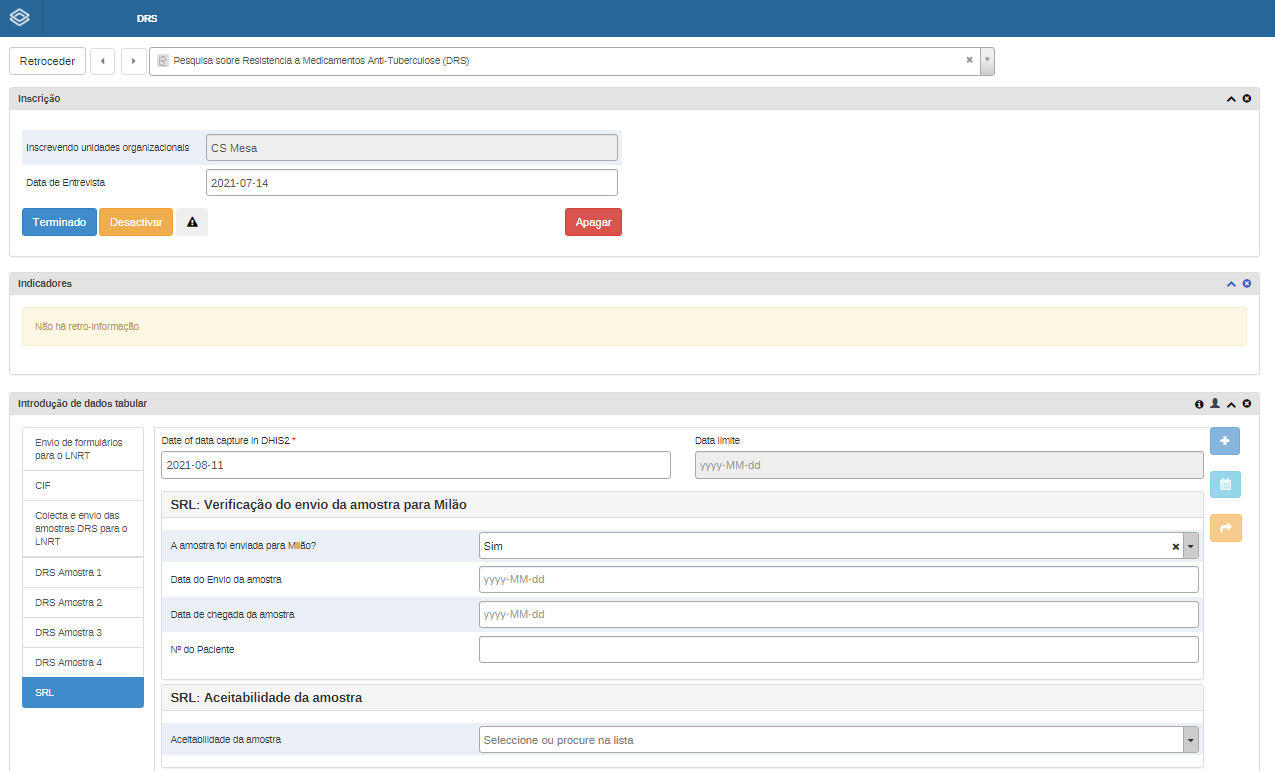Open the CIF stage tab
The width and height of the screenshot is (1275, 771).
83,485
